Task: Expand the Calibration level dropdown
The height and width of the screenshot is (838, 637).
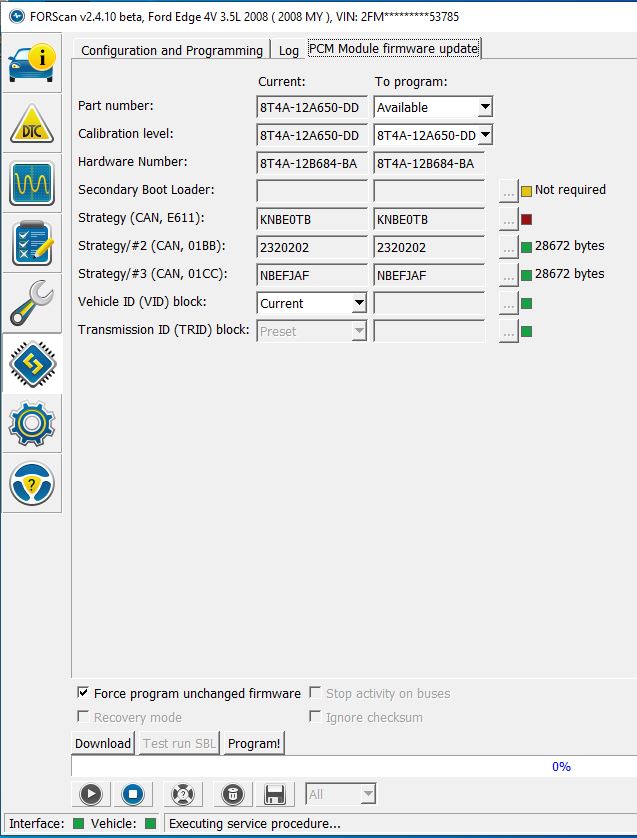Action: (x=484, y=135)
